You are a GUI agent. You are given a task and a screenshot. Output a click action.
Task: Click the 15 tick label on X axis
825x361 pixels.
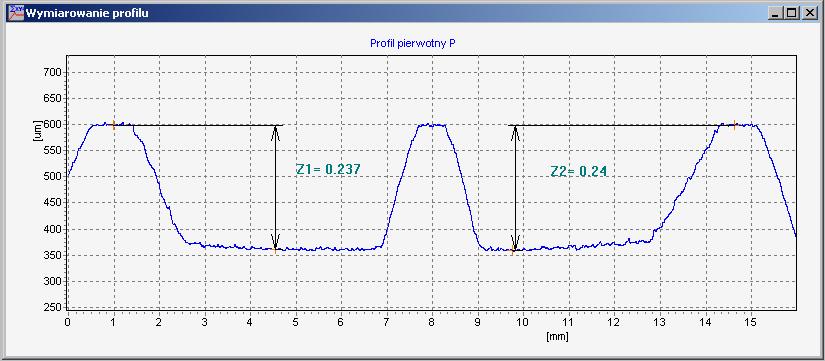(x=751, y=322)
